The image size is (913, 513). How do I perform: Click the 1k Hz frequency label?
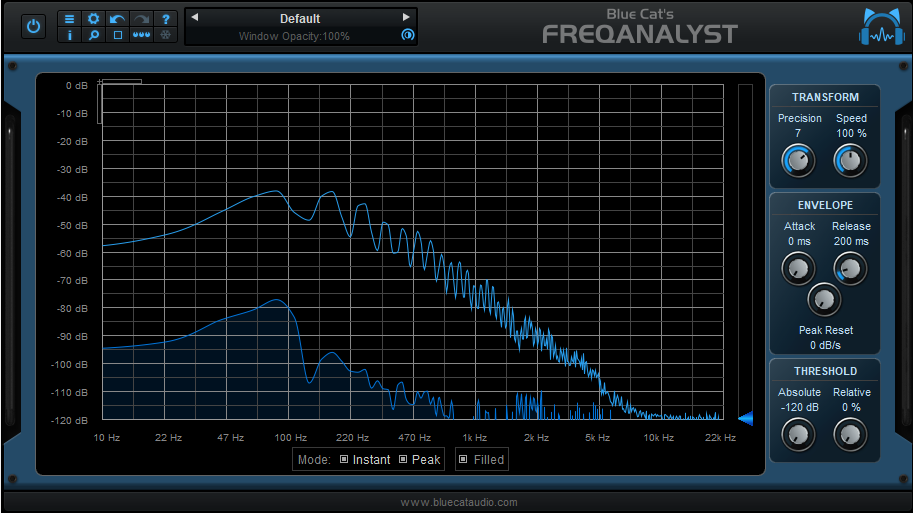(x=475, y=437)
